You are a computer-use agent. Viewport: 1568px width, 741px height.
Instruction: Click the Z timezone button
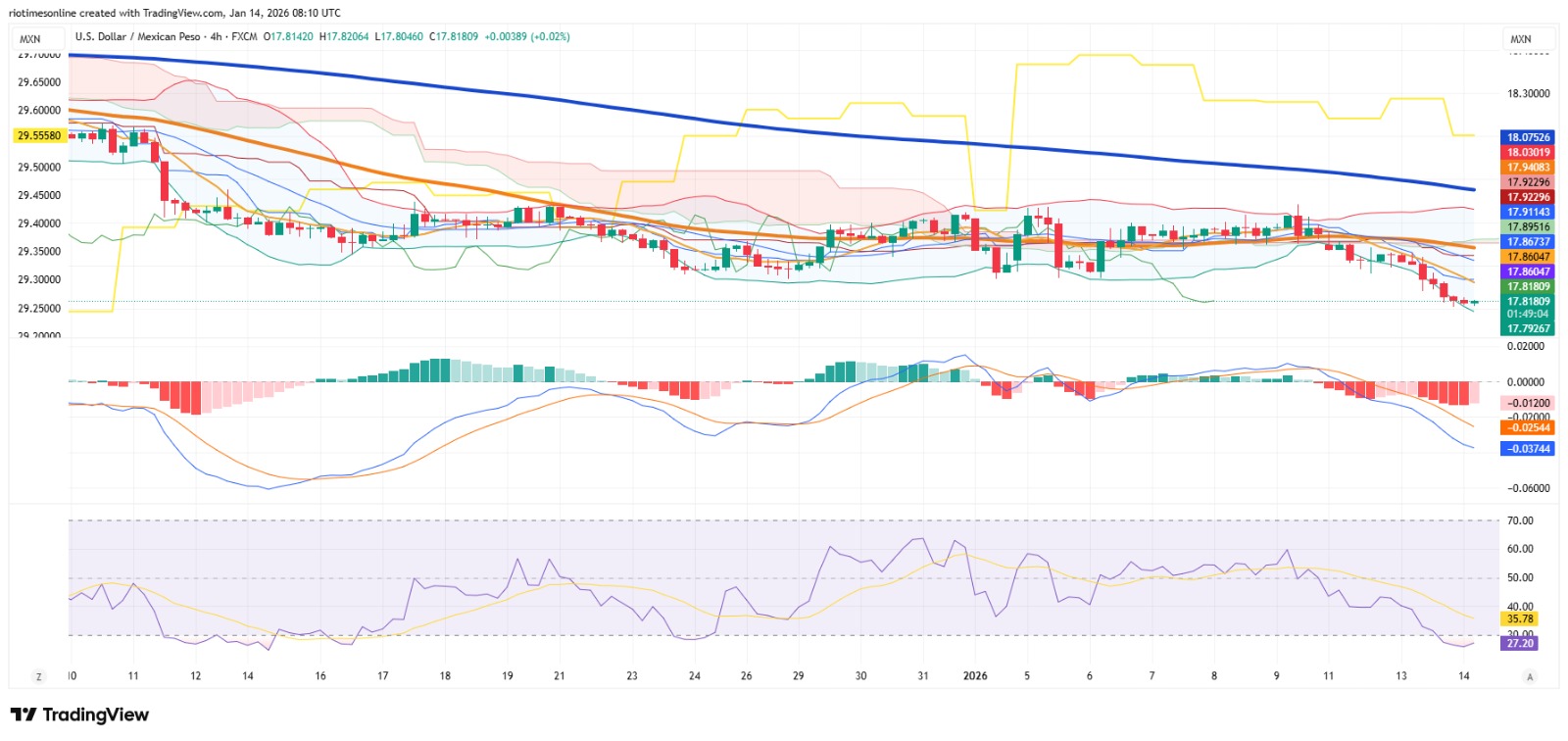coord(39,676)
